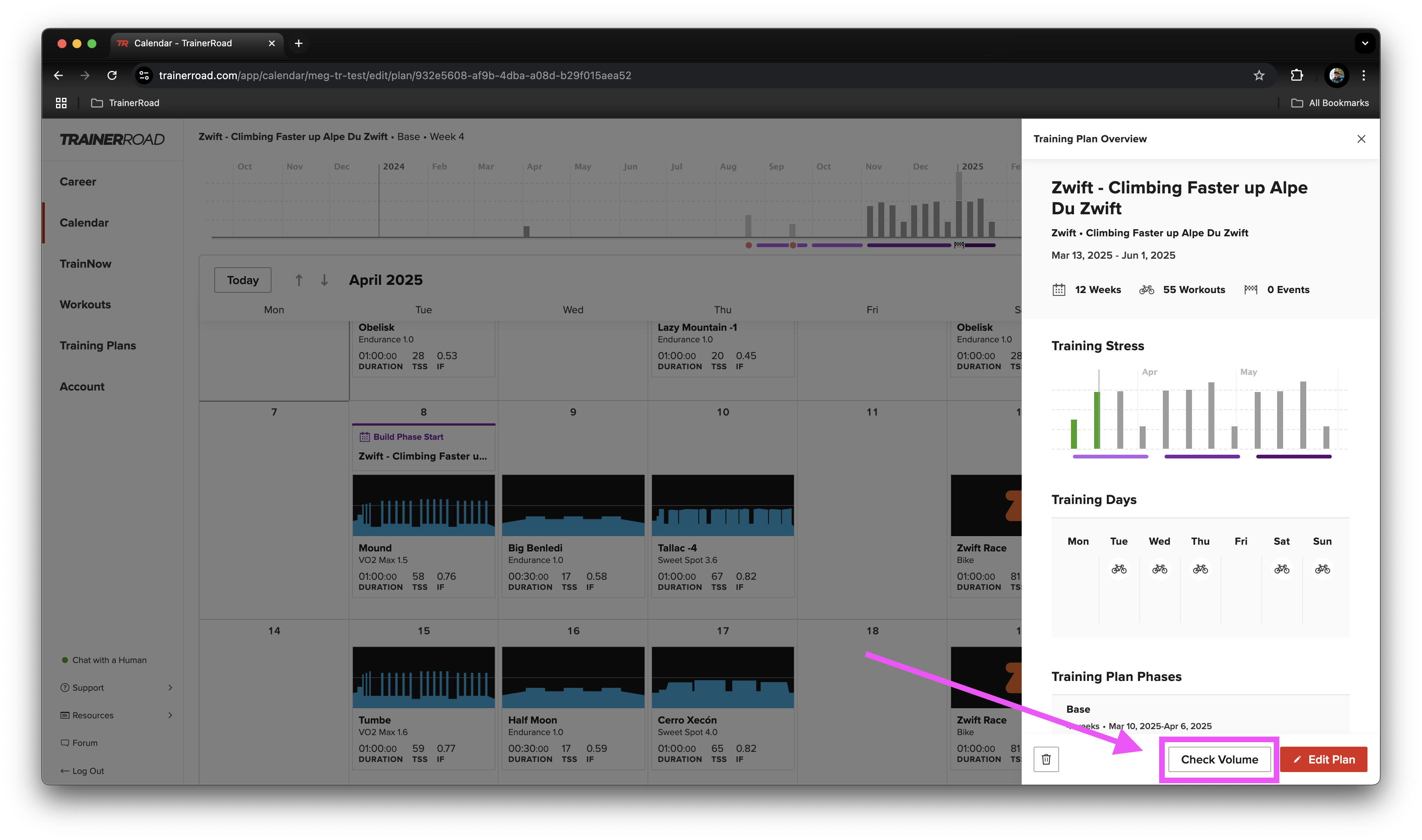Screen dimensions: 1422x840
Task: Open the Big Benledi workout card
Action: pos(573,535)
